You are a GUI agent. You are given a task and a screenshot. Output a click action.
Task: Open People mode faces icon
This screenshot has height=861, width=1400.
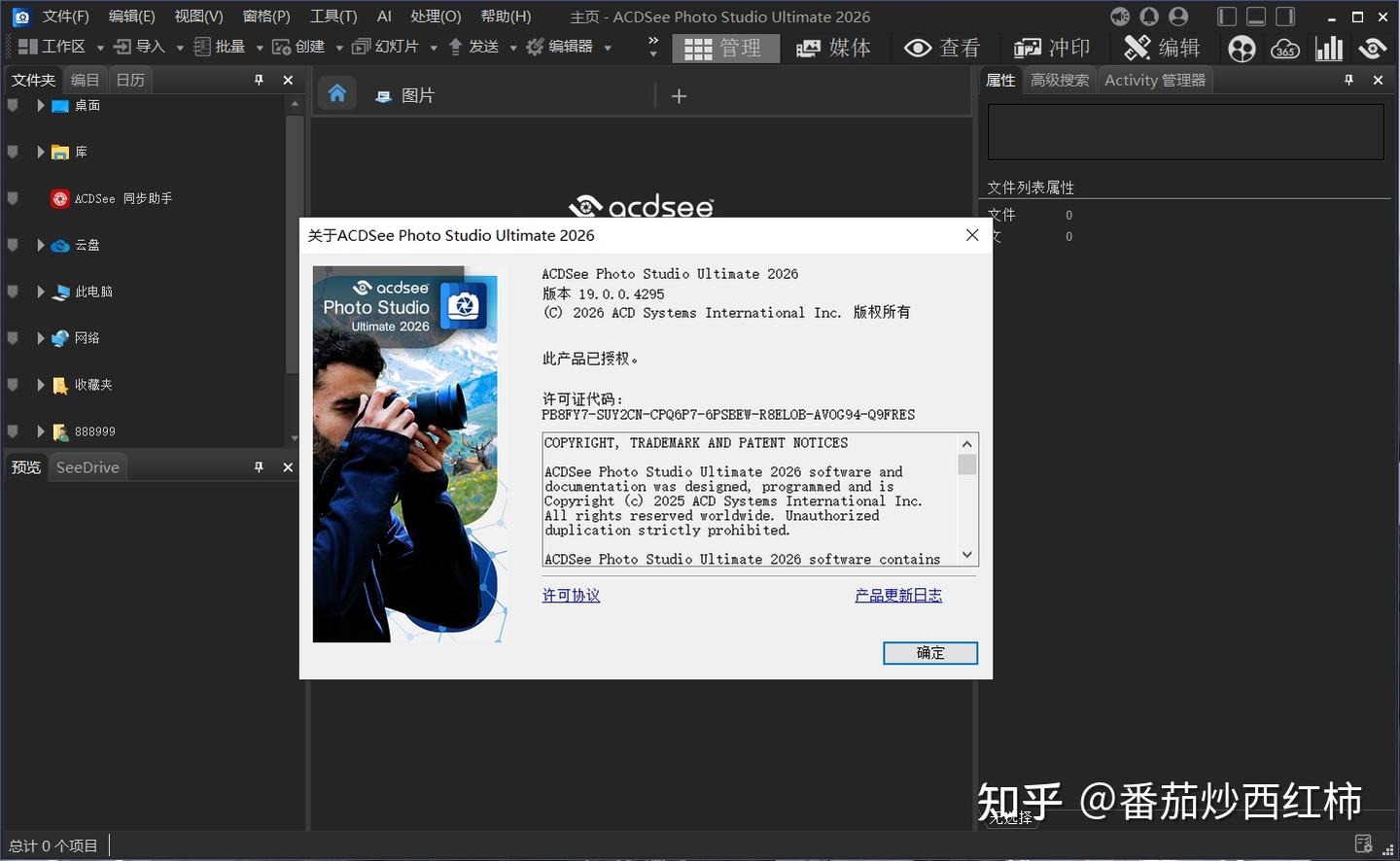pyautogui.click(x=1242, y=49)
